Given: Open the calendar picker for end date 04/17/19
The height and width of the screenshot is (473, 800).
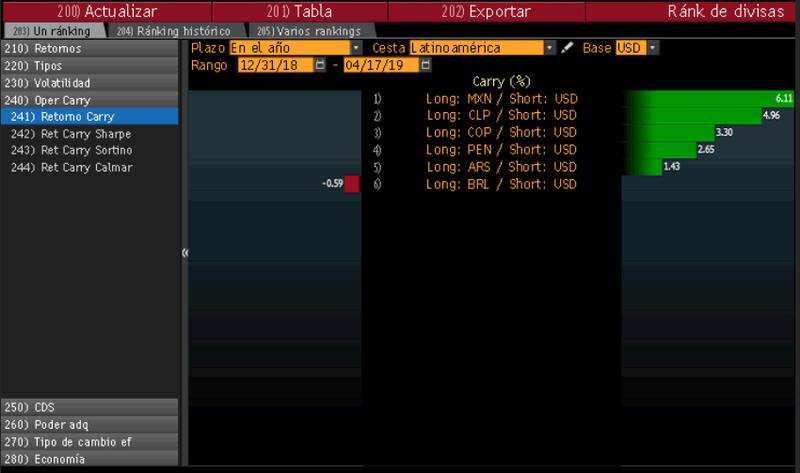Looking at the screenshot, I should pyautogui.click(x=427, y=65).
